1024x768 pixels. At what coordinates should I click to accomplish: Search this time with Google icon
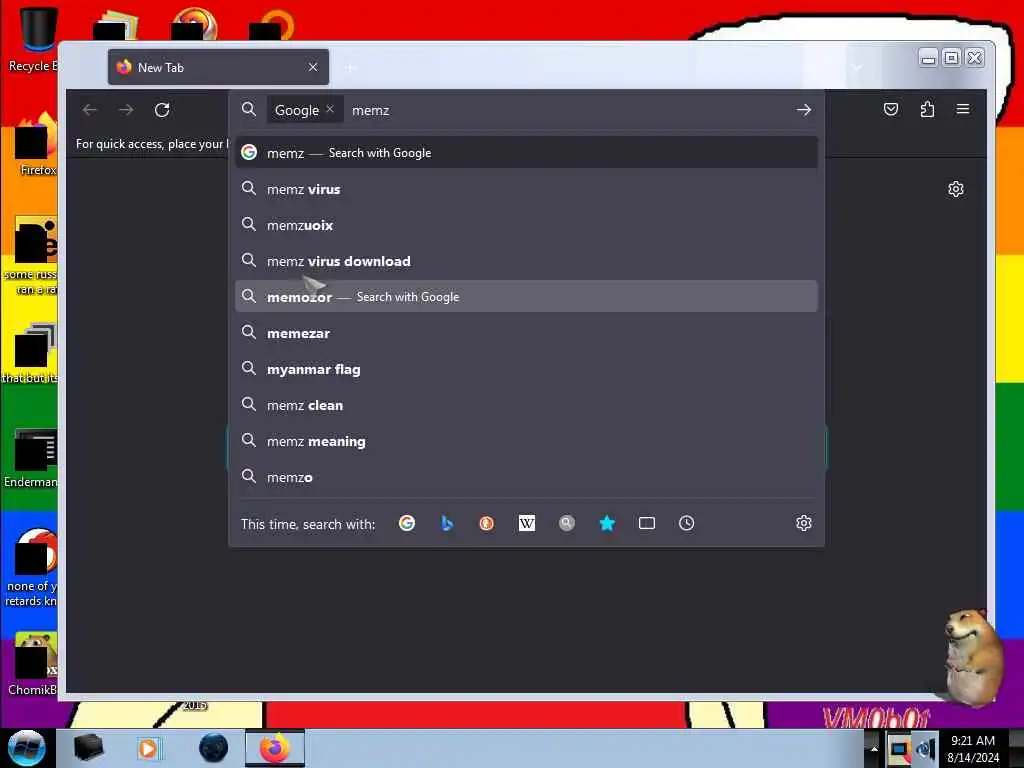point(407,523)
